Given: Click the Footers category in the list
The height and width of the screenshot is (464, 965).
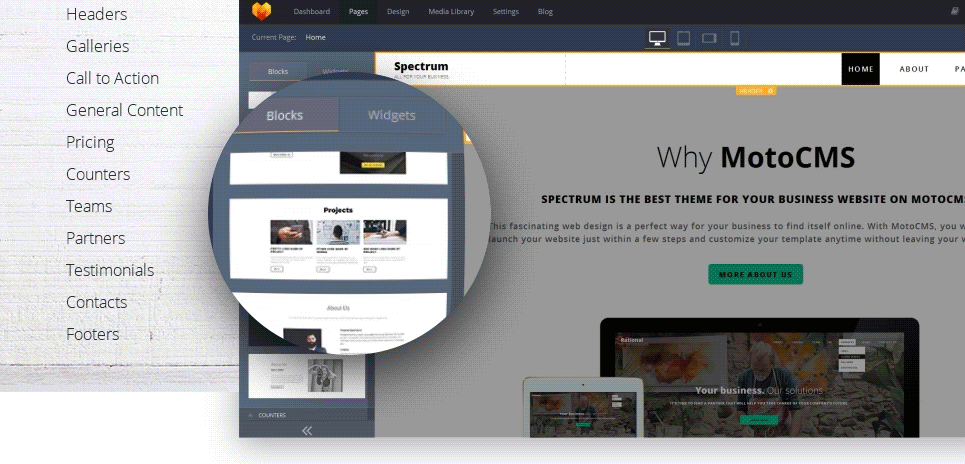Looking at the screenshot, I should (x=92, y=334).
